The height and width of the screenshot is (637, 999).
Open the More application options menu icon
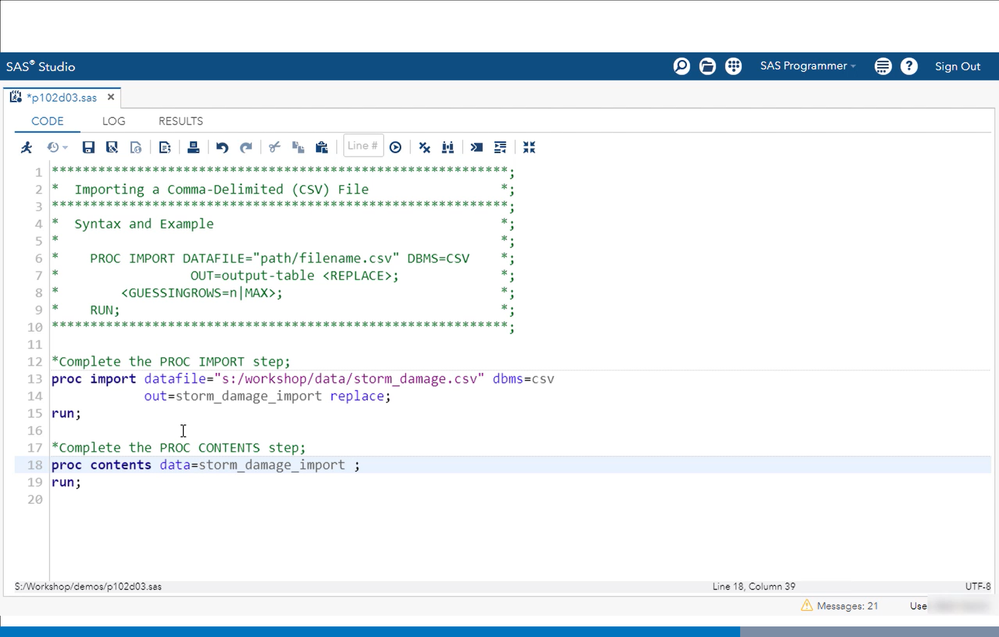coord(883,66)
